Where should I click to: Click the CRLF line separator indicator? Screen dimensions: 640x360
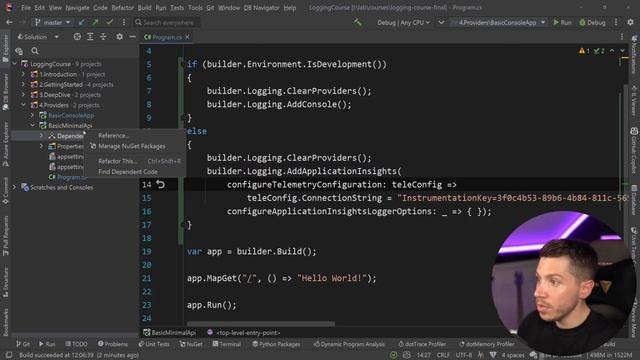pos(443,355)
